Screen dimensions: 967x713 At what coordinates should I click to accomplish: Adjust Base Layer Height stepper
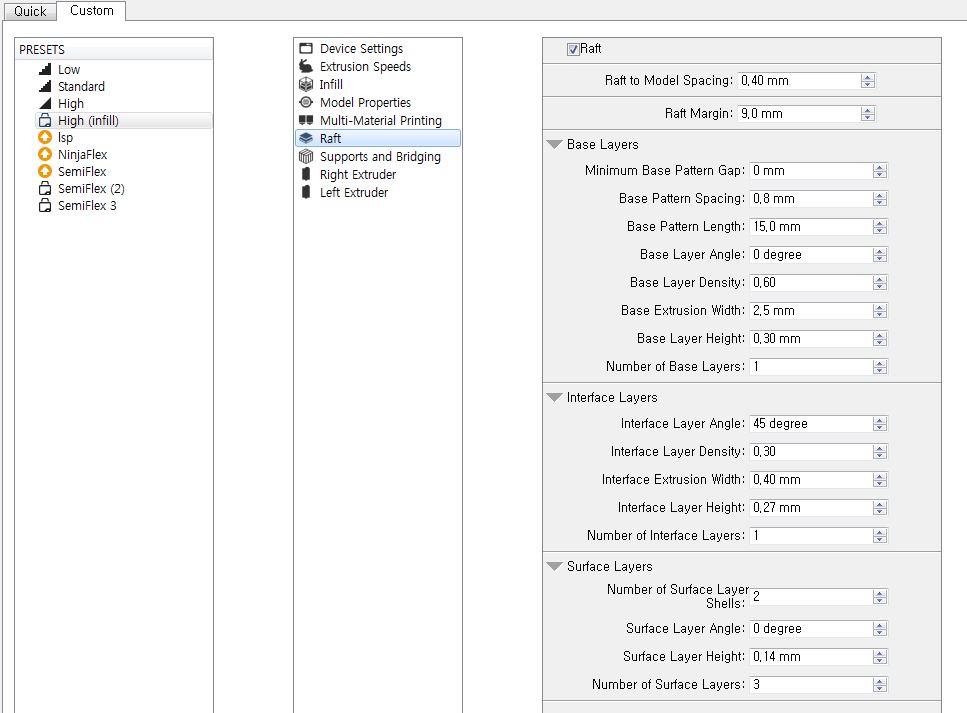[880, 339]
